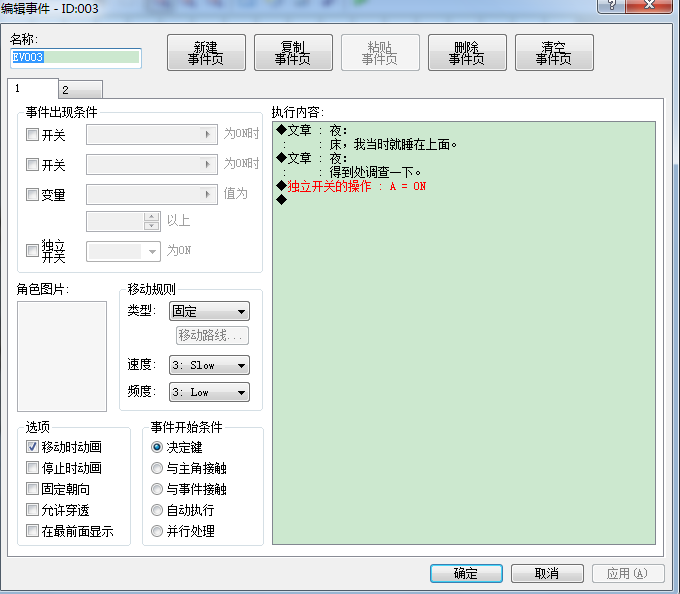The width and height of the screenshot is (680, 594).
Task: Select event page tab 1
Action: pyautogui.click(x=33, y=89)
